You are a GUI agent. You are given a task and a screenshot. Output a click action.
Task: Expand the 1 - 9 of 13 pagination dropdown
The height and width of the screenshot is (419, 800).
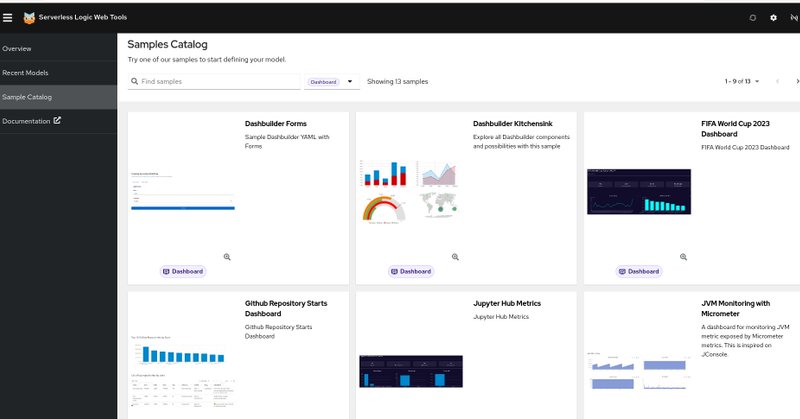tap(742, 81)
